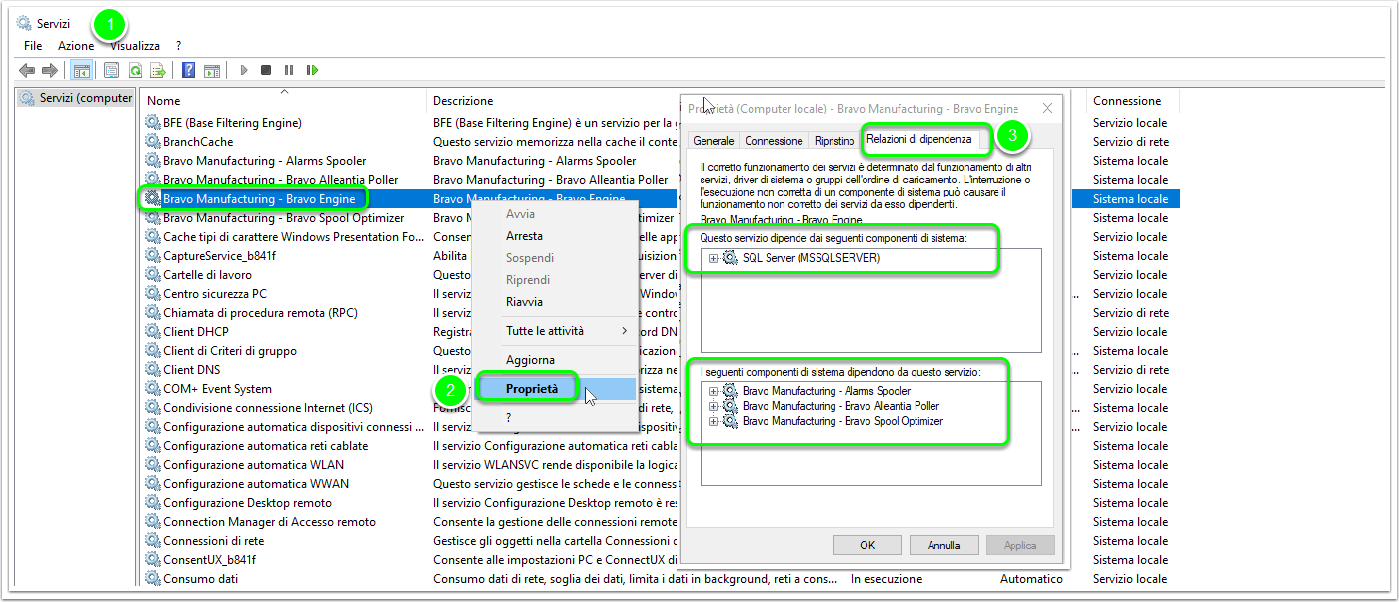Click the Export list toolbar icon
Screen dimensions: 1399x602
pyautogui.click(x=157, y=70)
